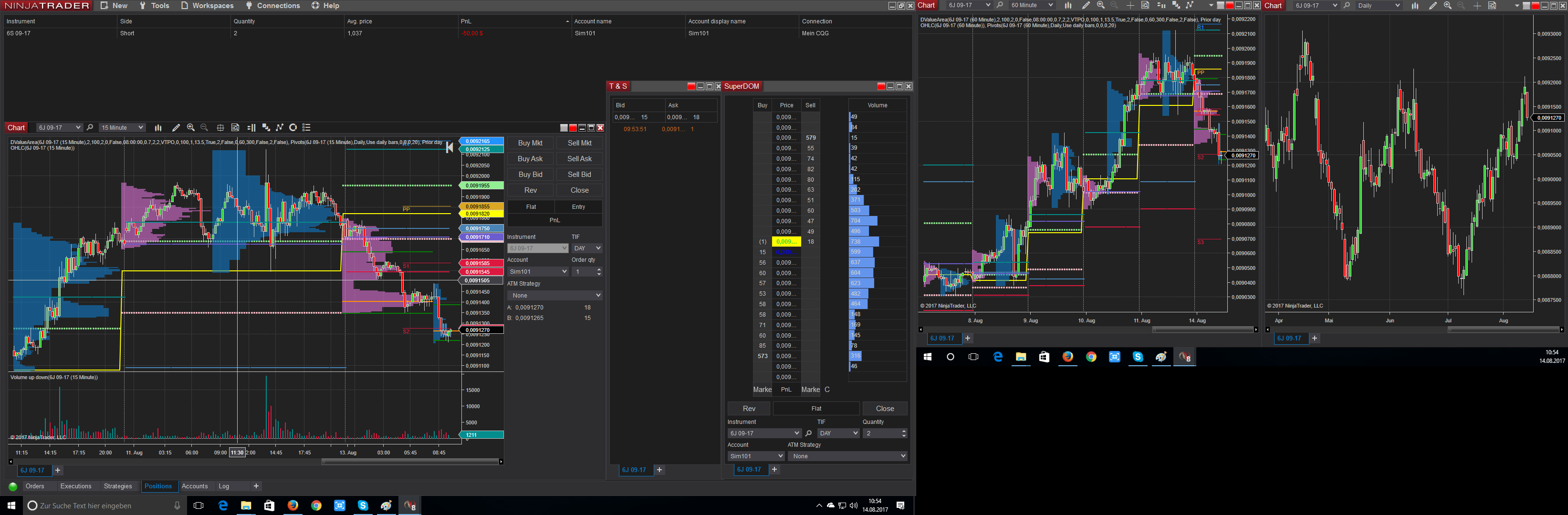This screenshot has height=515, width=1568.
Task: Select drawing pencil in the Daily chart
Action: point(1433,5)
